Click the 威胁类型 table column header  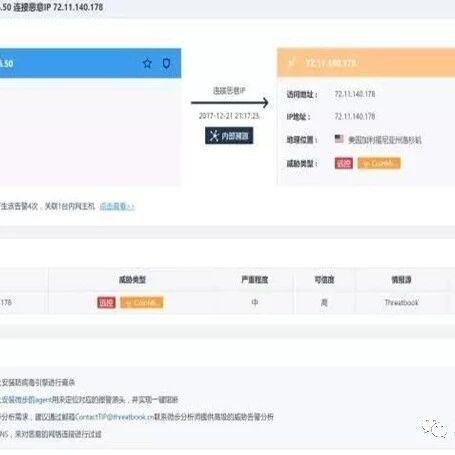pos(132,279)
